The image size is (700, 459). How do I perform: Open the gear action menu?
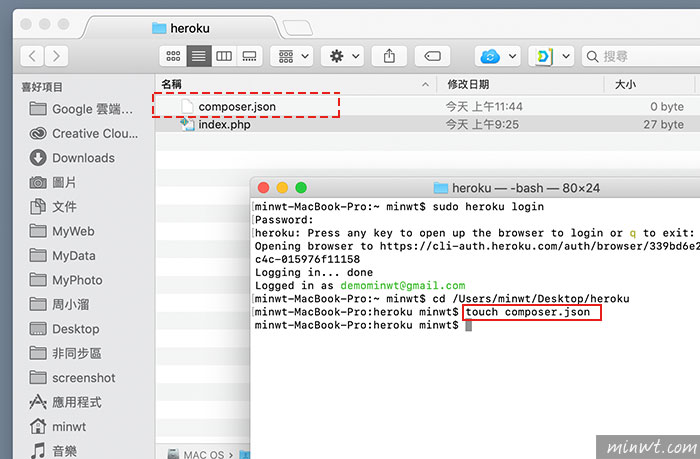[344, 56]
